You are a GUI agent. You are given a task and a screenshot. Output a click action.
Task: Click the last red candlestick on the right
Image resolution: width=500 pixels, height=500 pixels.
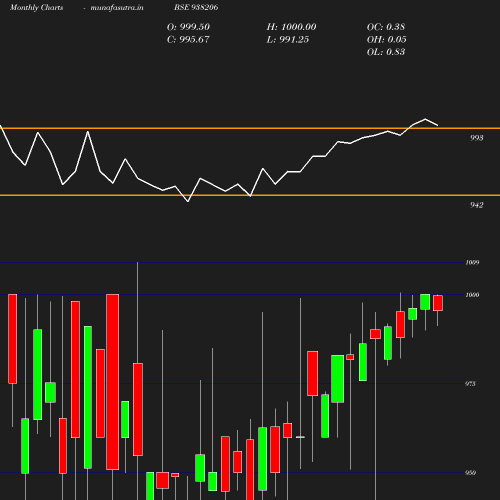[438, 303]
